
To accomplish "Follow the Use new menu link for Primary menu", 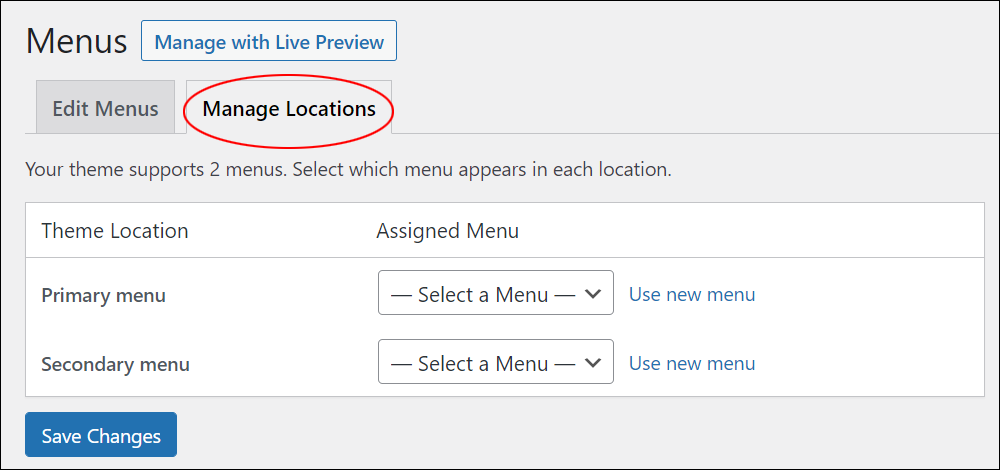I will 692,294.
